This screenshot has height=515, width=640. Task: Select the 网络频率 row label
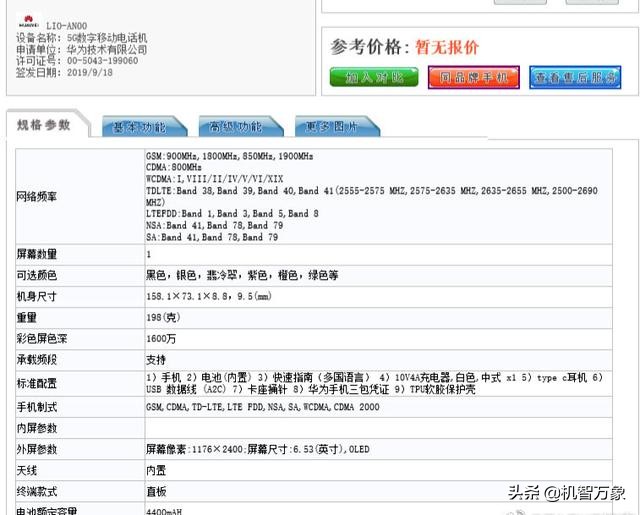point(37,197)
